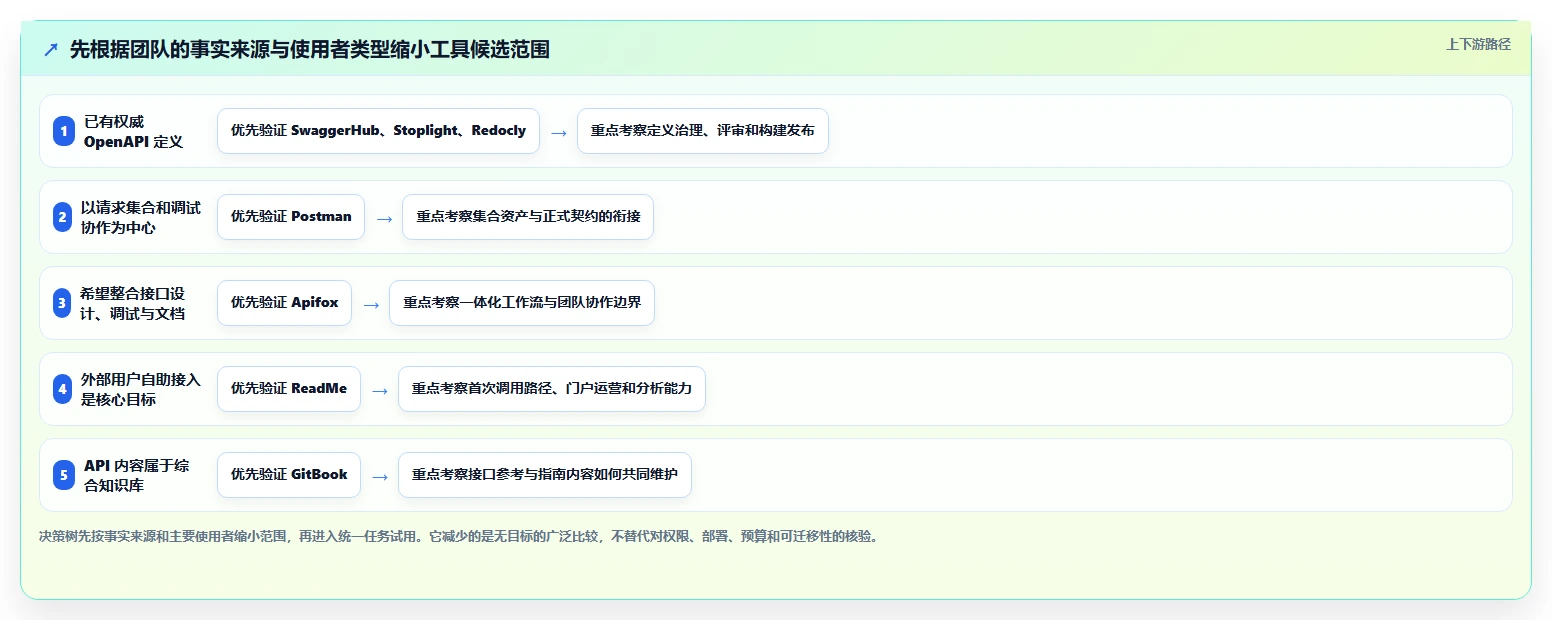Click the 重点考察首次调用路径、门户运营和分析能力 box
The height and width of the screenshot is (620, 1552).
pos(552,389)
